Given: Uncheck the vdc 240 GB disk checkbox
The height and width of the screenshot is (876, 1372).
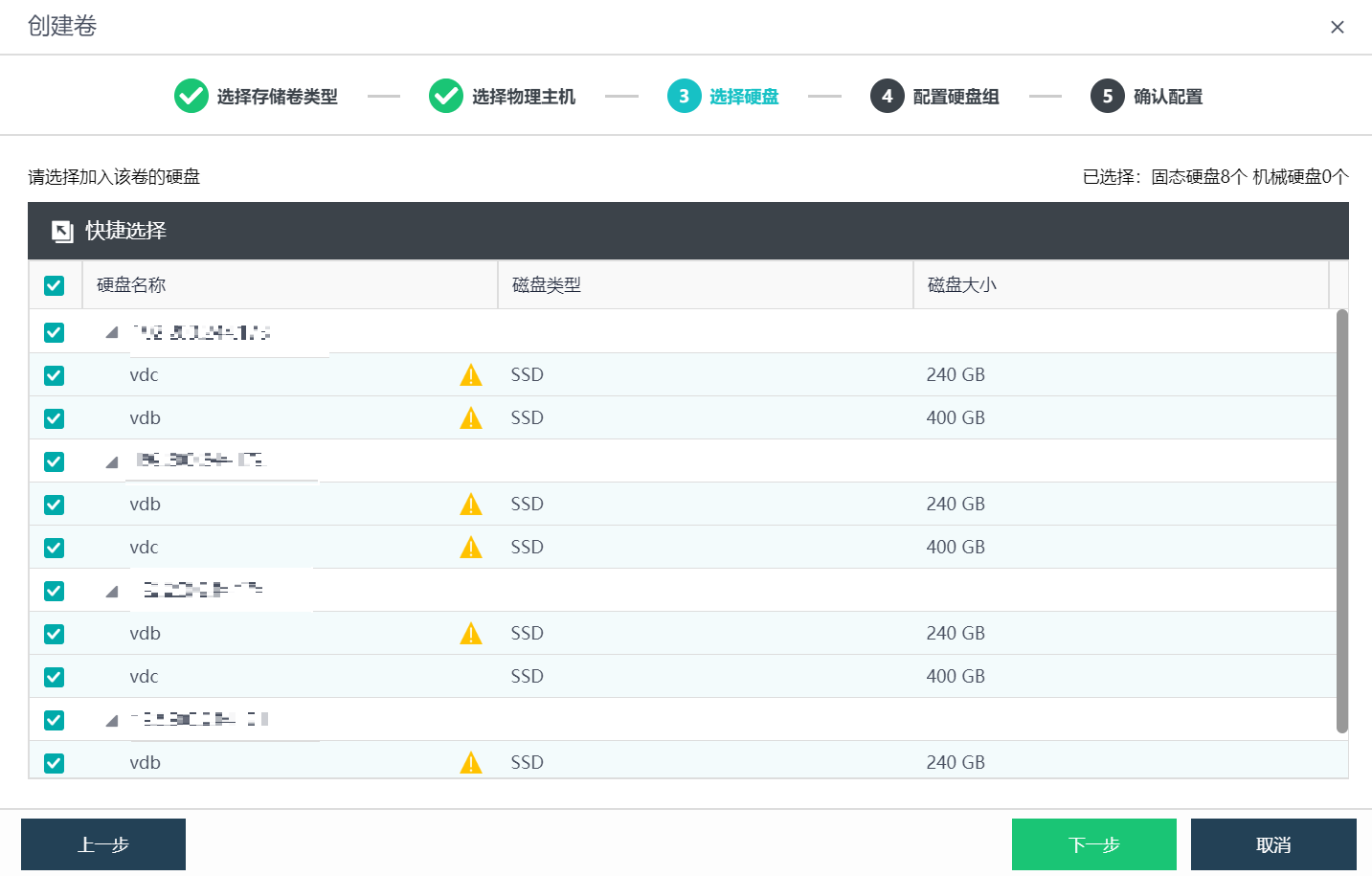Looking at the screenshot, I should [x=55, y=375].
